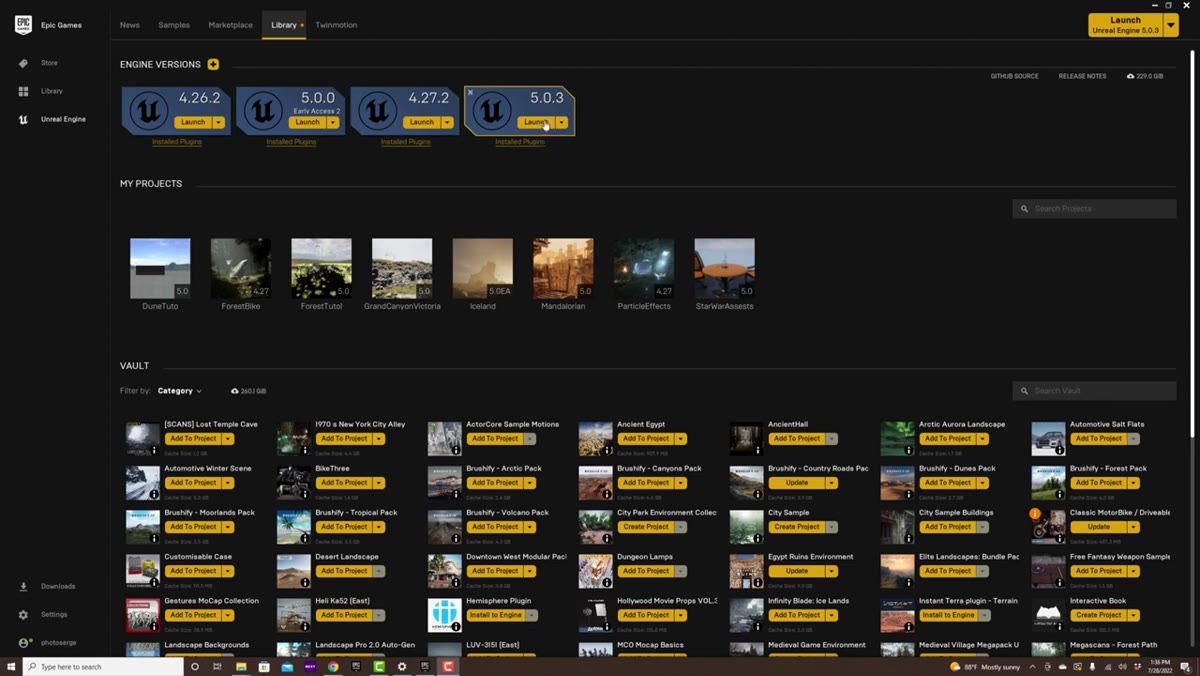This screenshot has width=1200, height=676.
Task: Open Settings gear in the sidebar
Action: (23, 614)
